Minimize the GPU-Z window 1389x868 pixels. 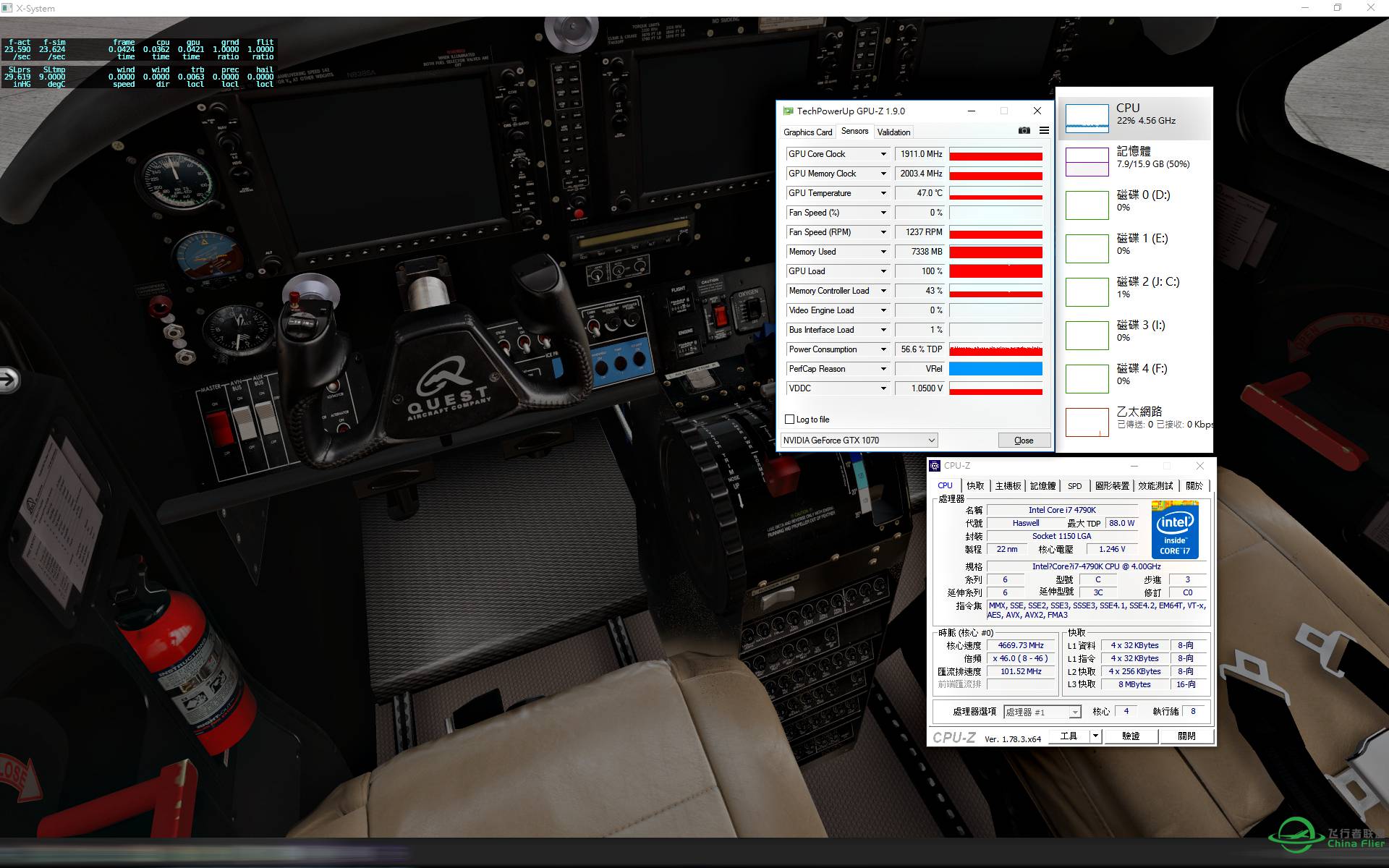[972, 111]
